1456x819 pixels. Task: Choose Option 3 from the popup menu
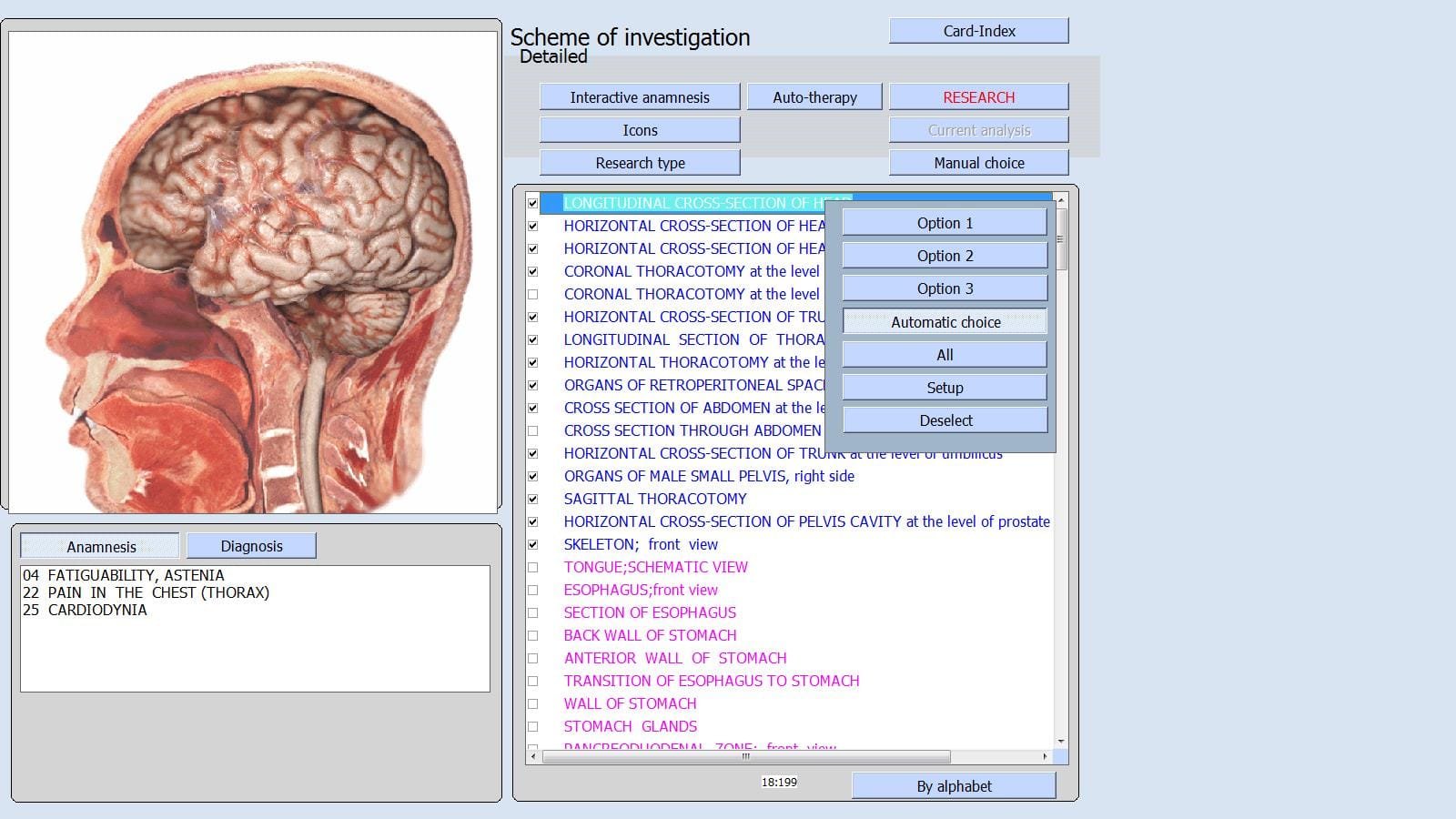click(945, 288)
